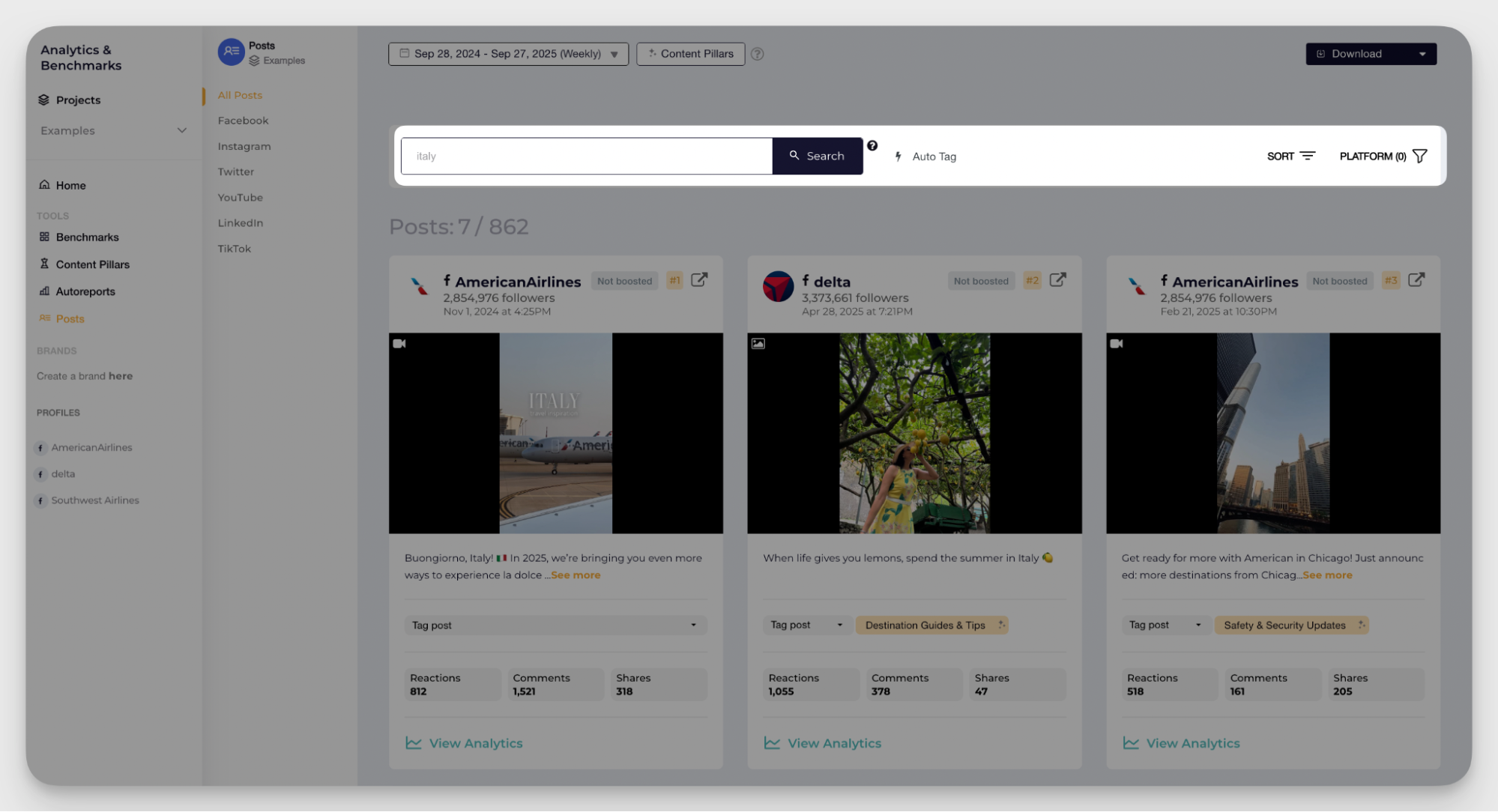This screenshot has width=1498, height=812.
Task: Switch to the Instagram posts tab
Action: click(244, 146)
